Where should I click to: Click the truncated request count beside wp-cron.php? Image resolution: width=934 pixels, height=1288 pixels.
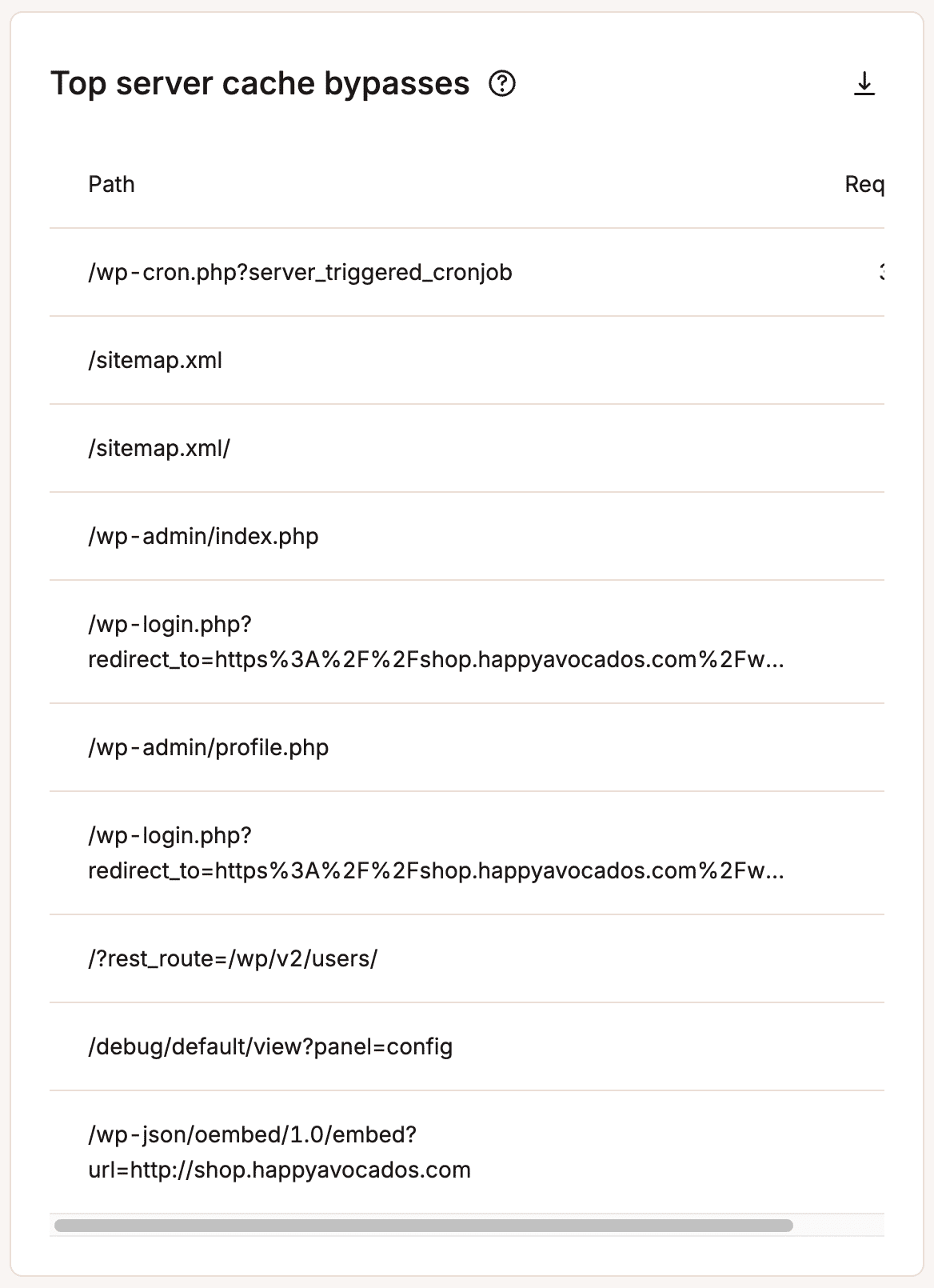pos(882,272)
